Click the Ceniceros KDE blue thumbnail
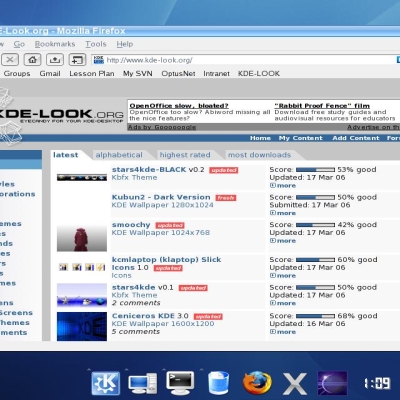Image resolution: width=400 pixels, height=400 pixels. [82, 326]
